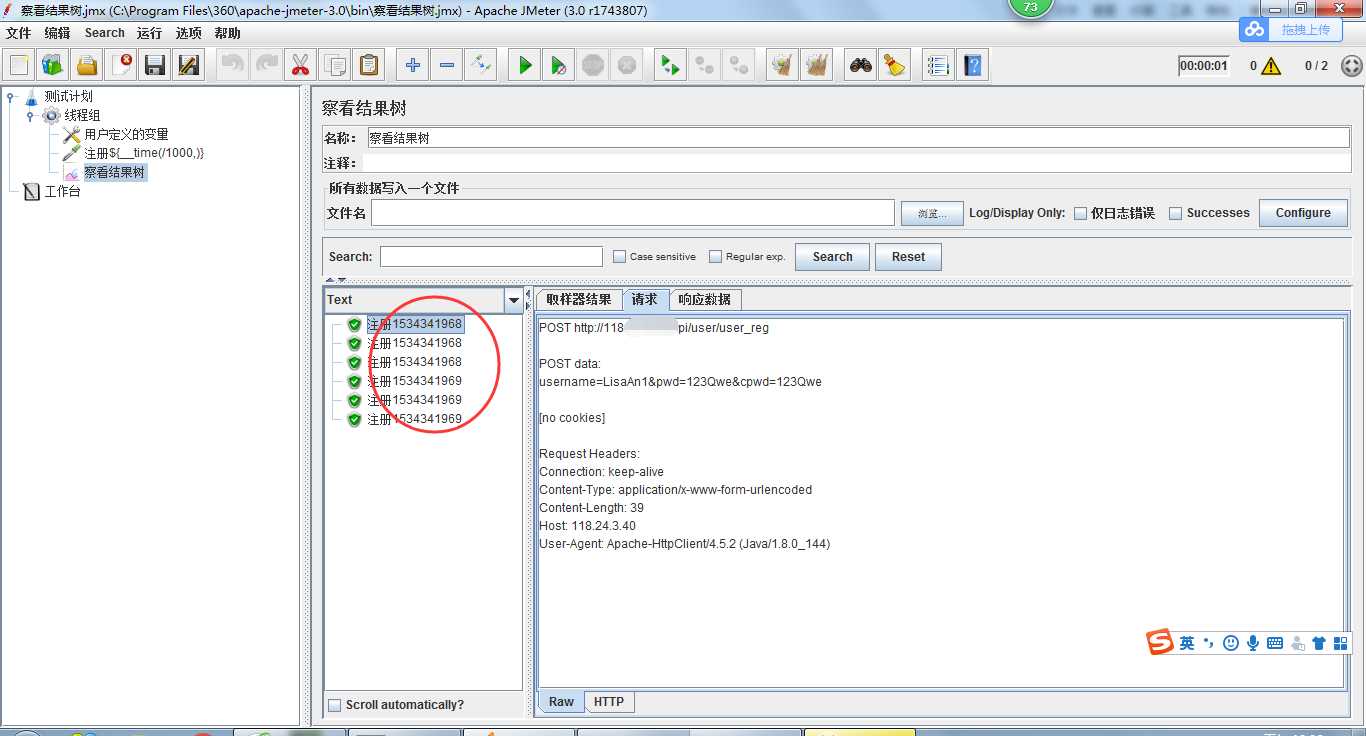Expand all tree nodes with plus icon

pos(412,66)
